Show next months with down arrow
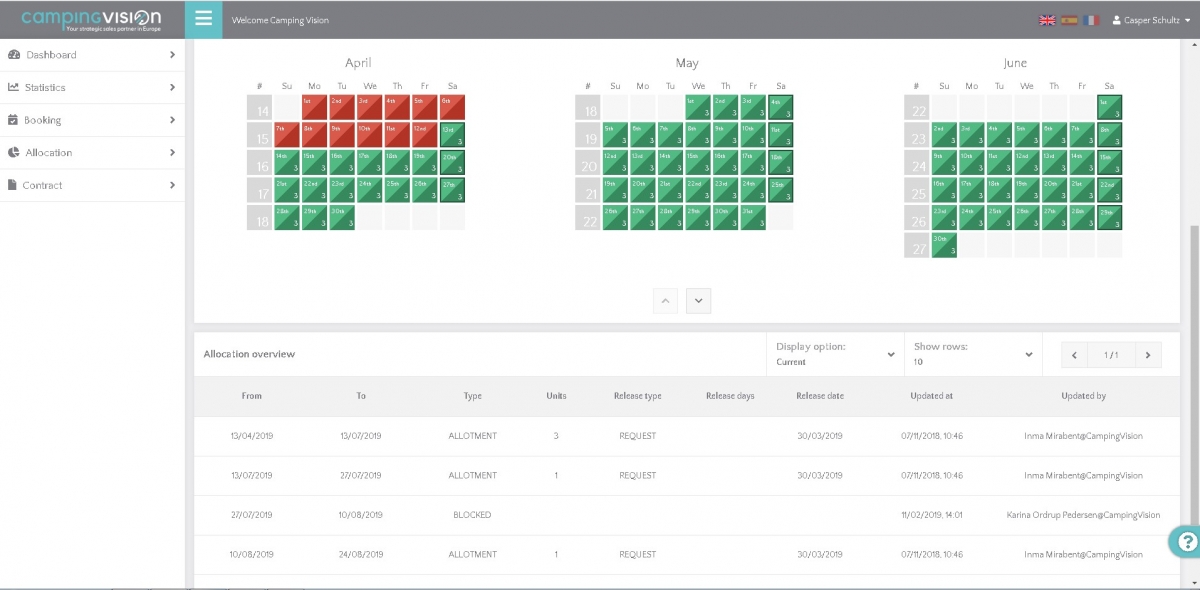 pos(699,300)
